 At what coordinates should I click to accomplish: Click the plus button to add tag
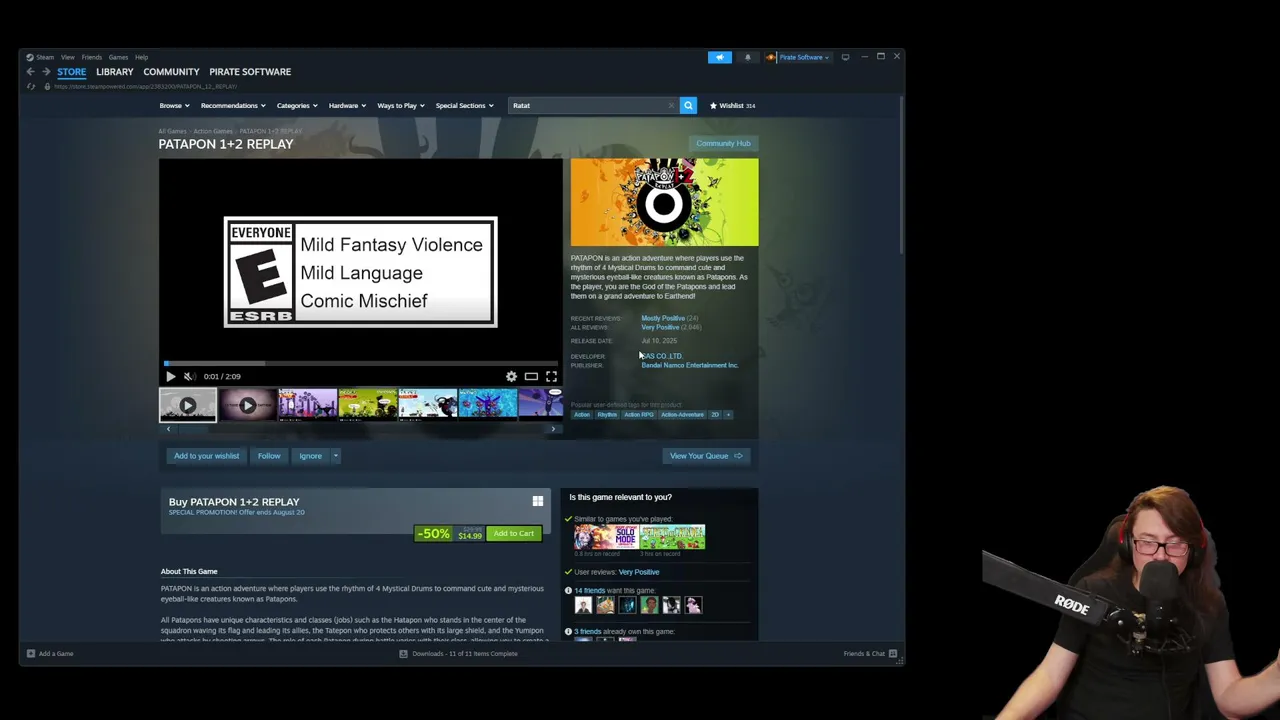728,415
